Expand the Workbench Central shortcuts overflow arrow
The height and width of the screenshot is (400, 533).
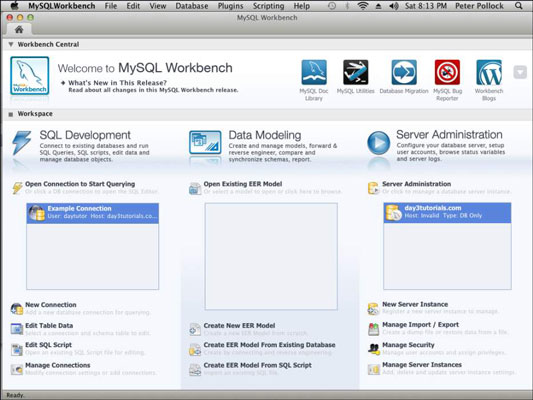coord(520,72)
